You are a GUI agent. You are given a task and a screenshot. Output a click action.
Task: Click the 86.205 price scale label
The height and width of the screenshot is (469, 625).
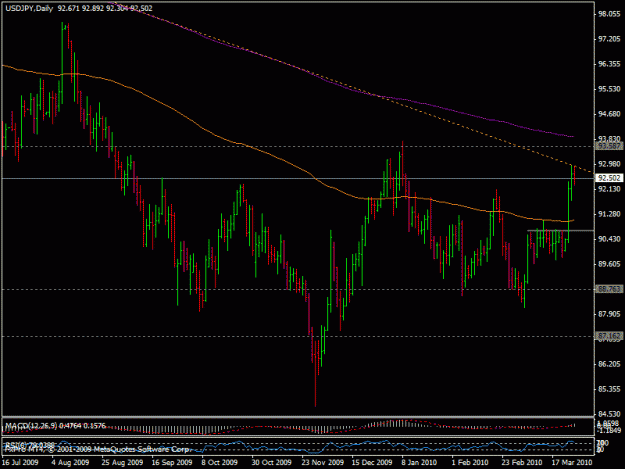point(609,364)
